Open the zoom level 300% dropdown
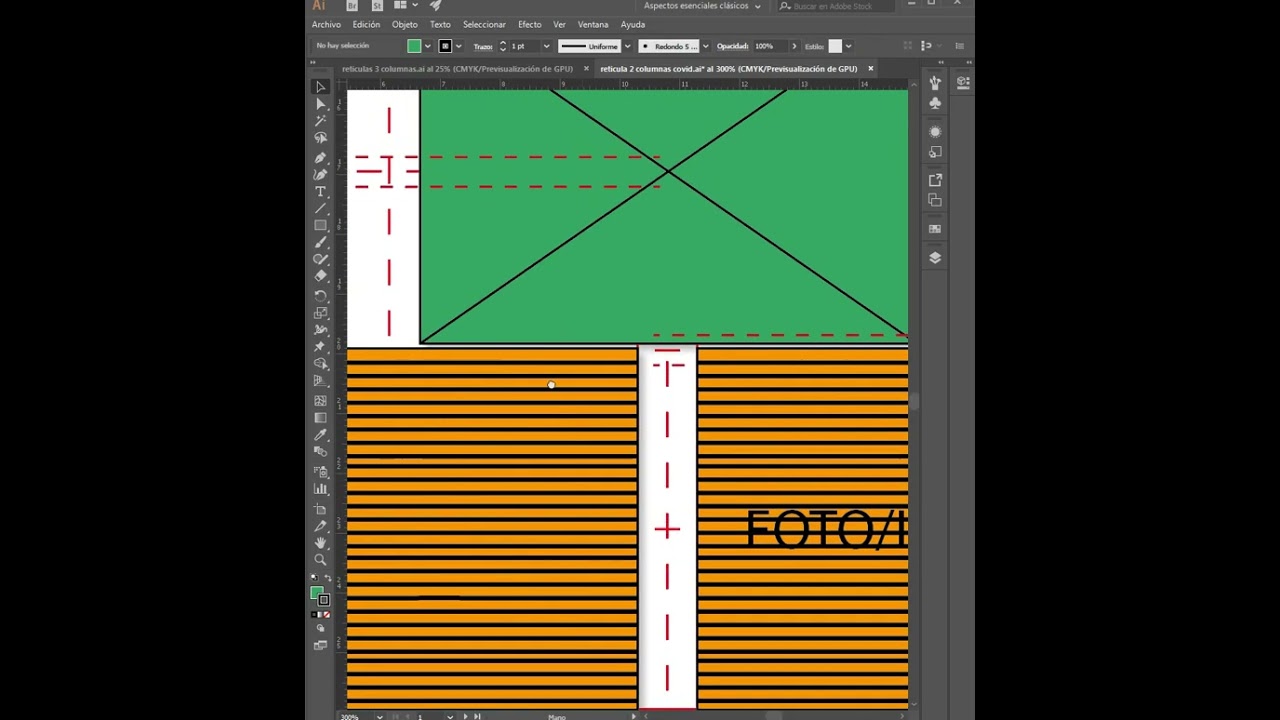The image size is (1280, 720). [x=379, y=716]
